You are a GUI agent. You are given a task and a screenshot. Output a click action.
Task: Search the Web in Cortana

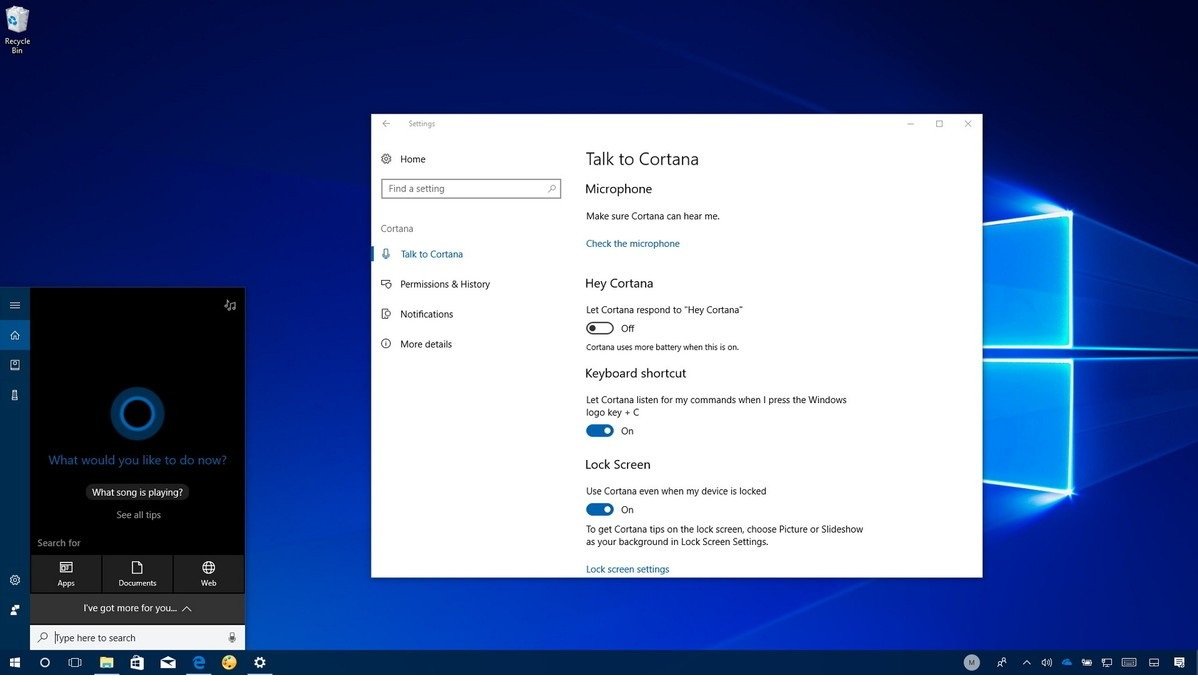pyautogui.click(x=209, y=574)
